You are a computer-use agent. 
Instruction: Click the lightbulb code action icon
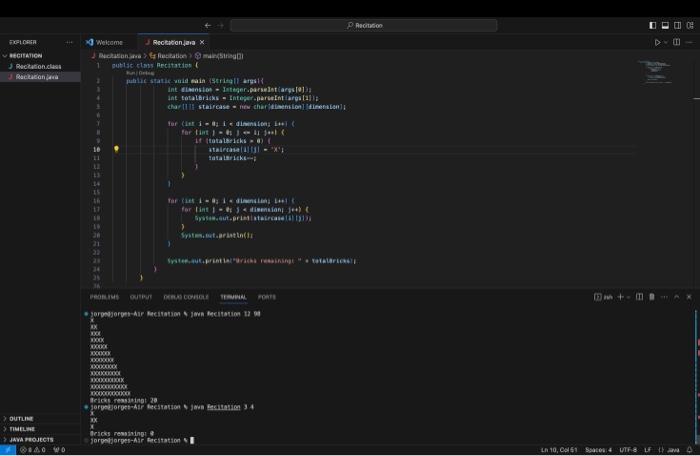116,149
